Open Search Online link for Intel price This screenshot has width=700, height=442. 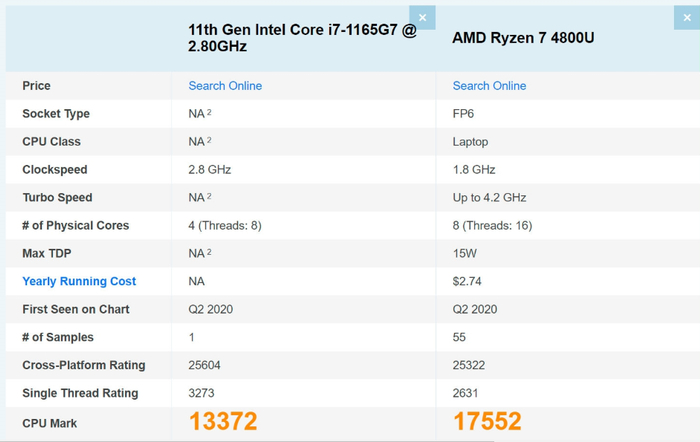pos(225,86)
